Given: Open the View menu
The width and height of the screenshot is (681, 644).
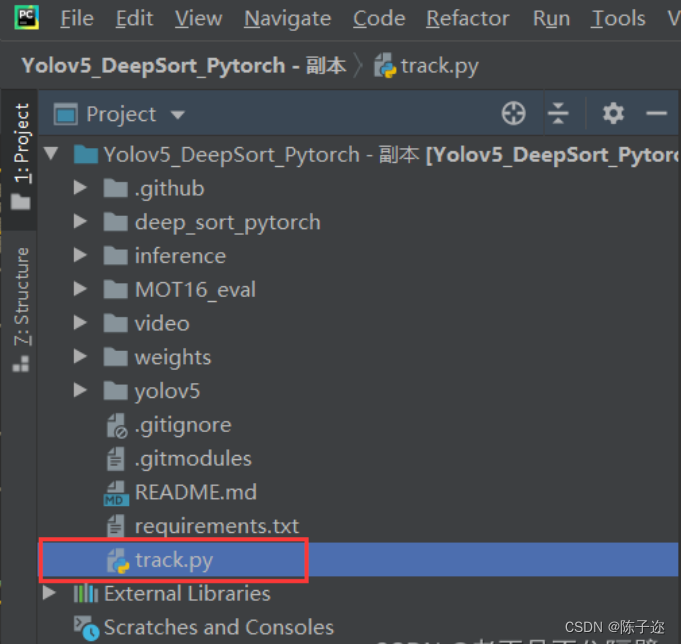Looking at the screenshot, I should (x=198, y=18).
